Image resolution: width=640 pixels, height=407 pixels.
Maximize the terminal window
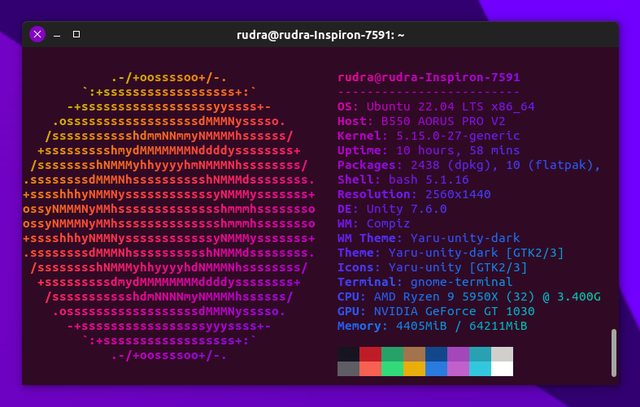(x=76, y=34)
